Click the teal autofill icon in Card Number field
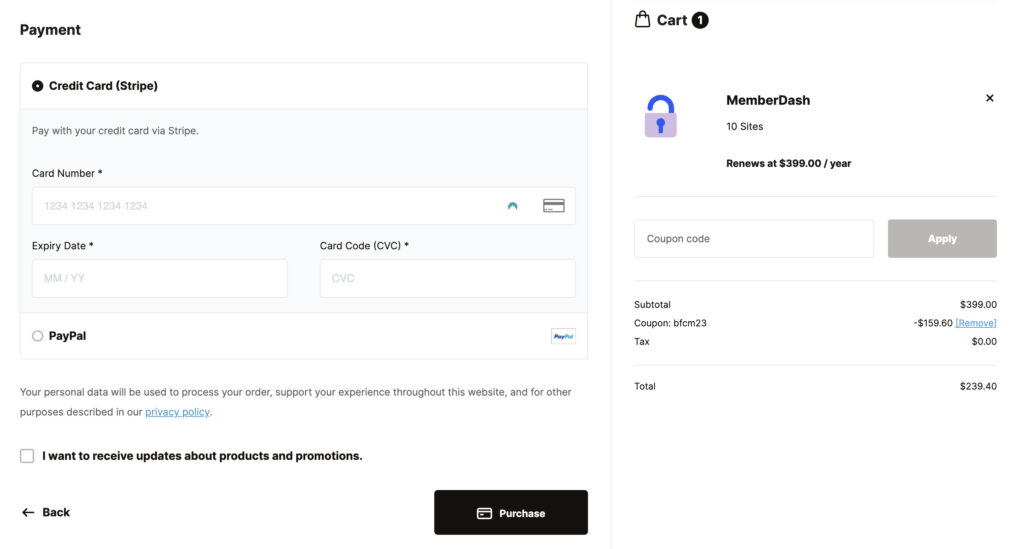Image resolution: width=1024 pixels, height=549 pixels. pyautogui.click(x=513, y=206)
